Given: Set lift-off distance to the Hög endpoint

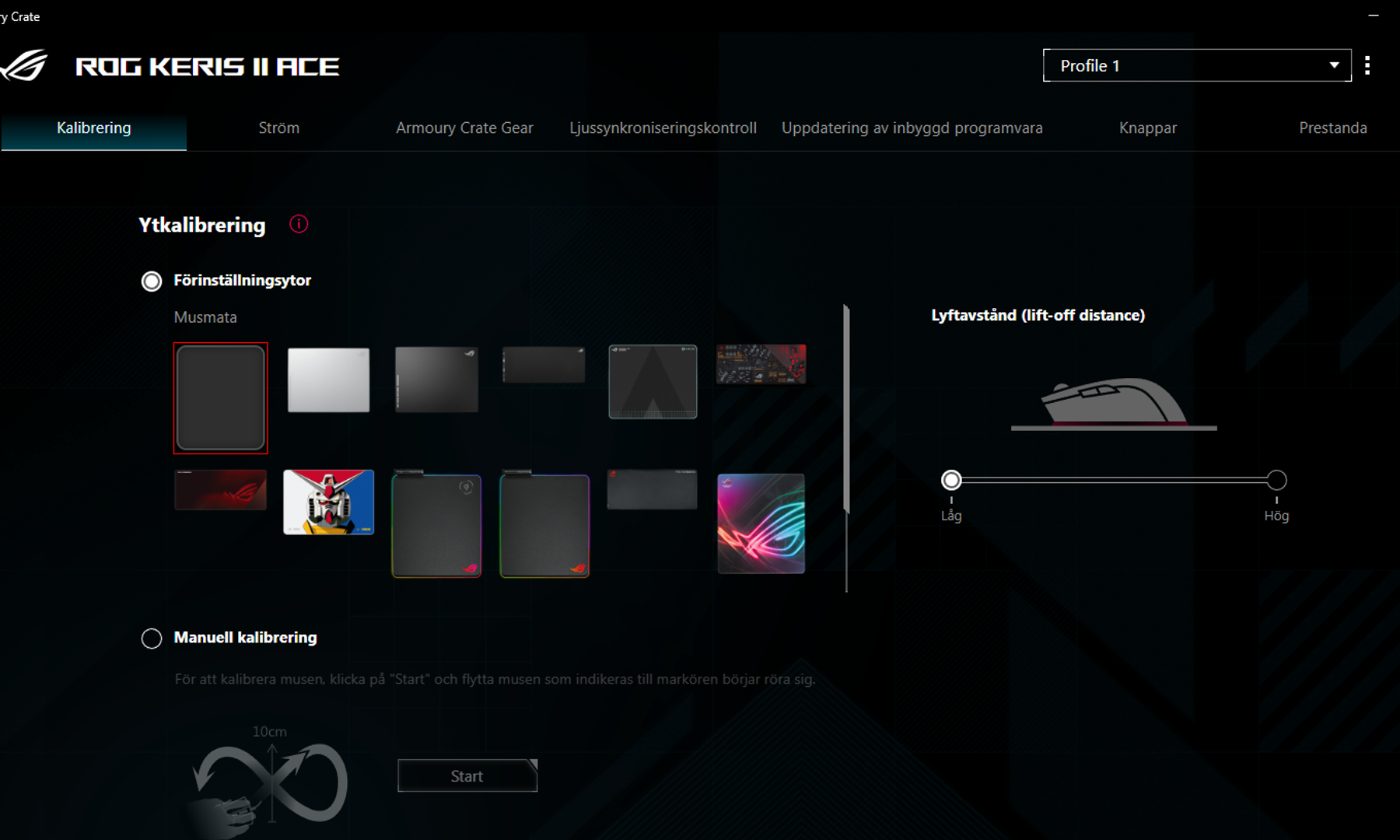Looking at the screenshot, I should coord(1276,480).
